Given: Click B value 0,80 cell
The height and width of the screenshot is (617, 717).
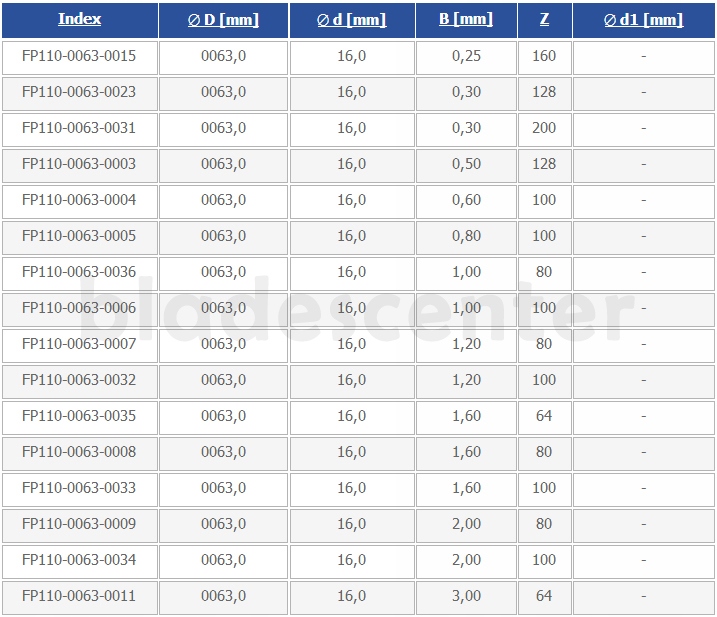Looking at the screenshot, I should pos(466,238).
